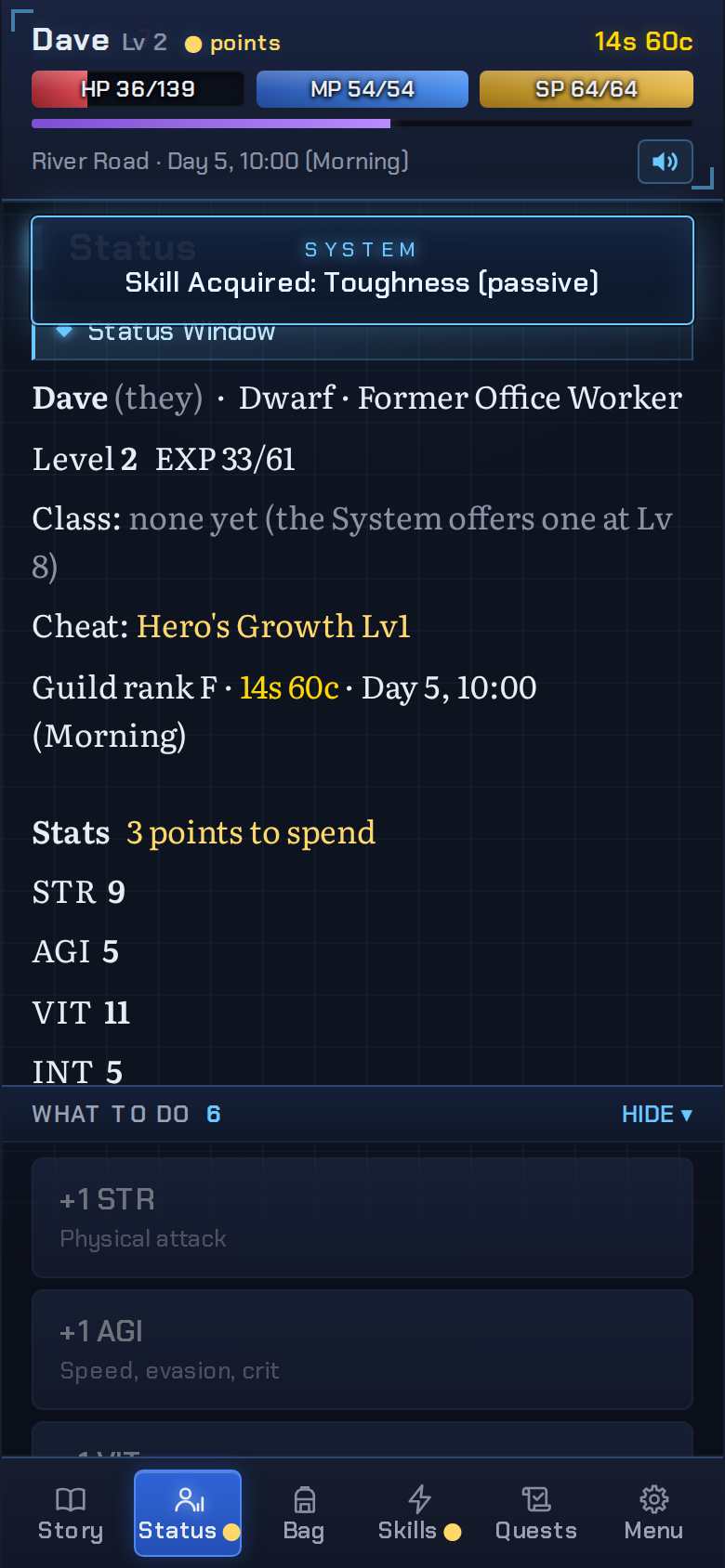Open the Menu gear icon

pyautogui.click(x=654, y=1499)
